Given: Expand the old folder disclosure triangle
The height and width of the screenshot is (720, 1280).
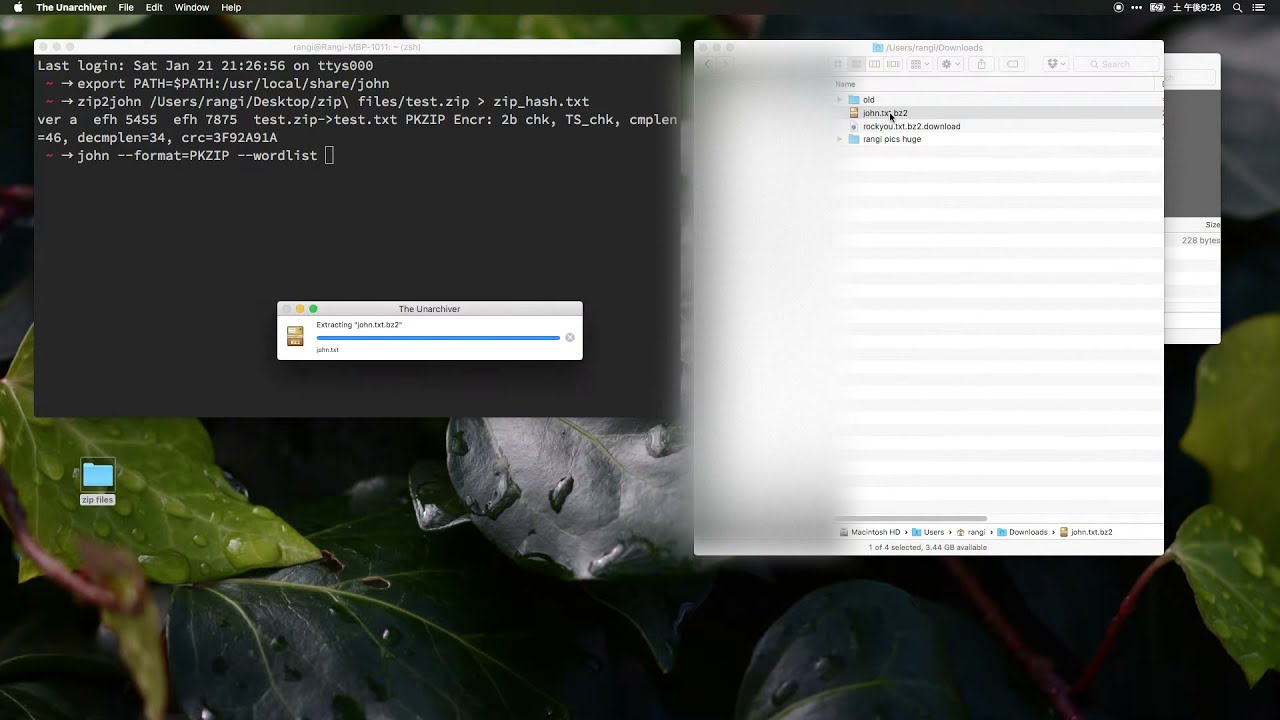Looking at the screenshot, I should [x=840, y=100].
